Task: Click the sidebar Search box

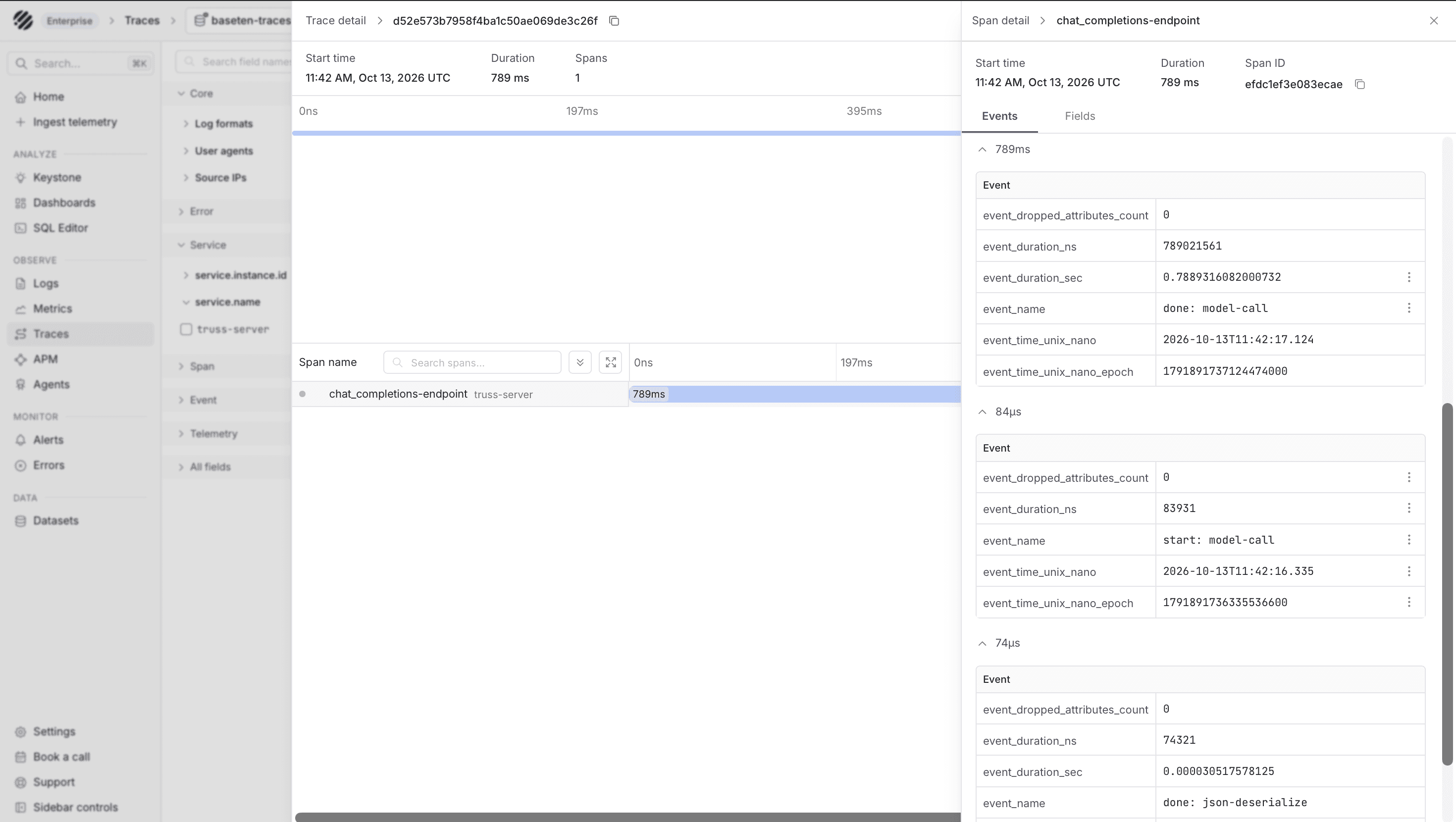Action: click(80, 63)
